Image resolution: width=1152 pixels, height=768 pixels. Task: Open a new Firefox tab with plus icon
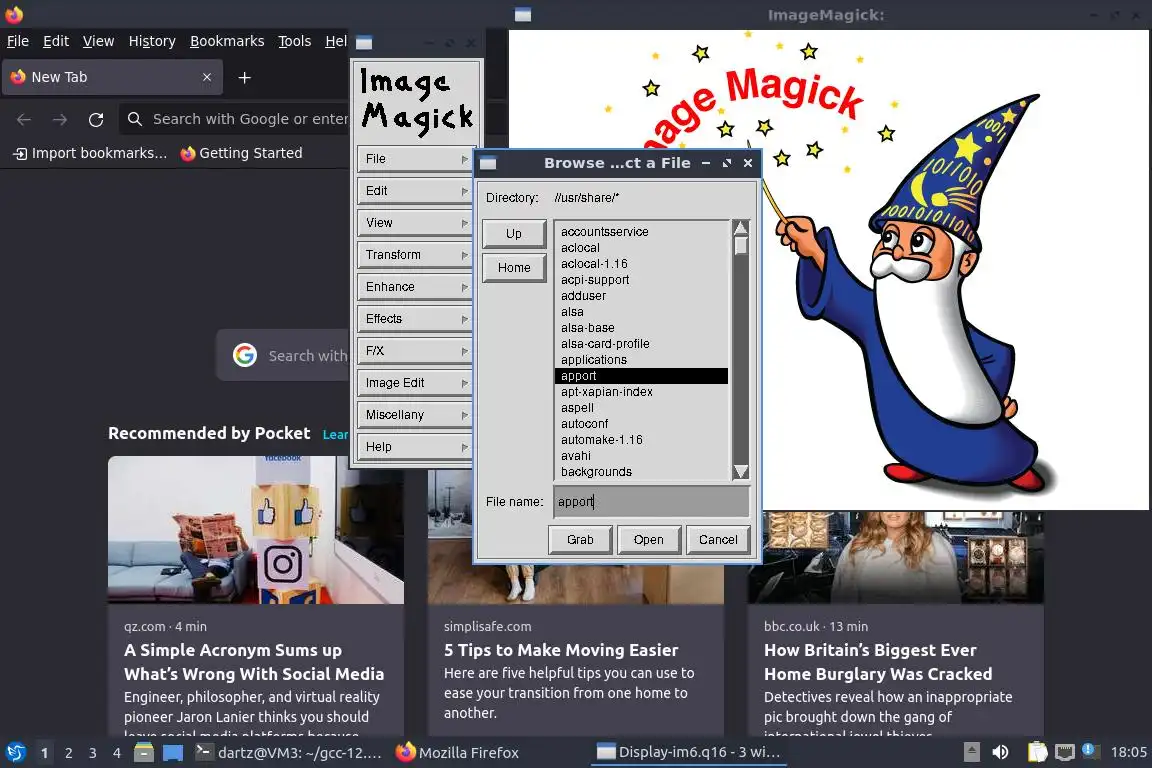tap(245, 77)
